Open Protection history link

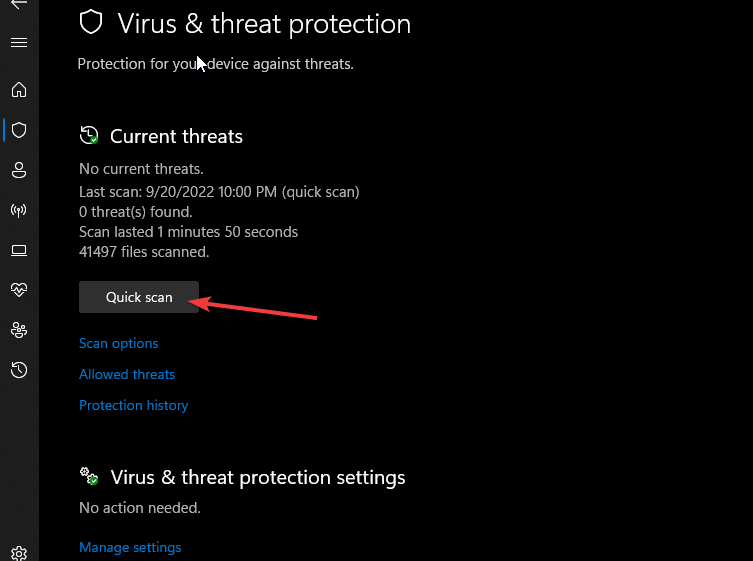(x=134, y=405)
